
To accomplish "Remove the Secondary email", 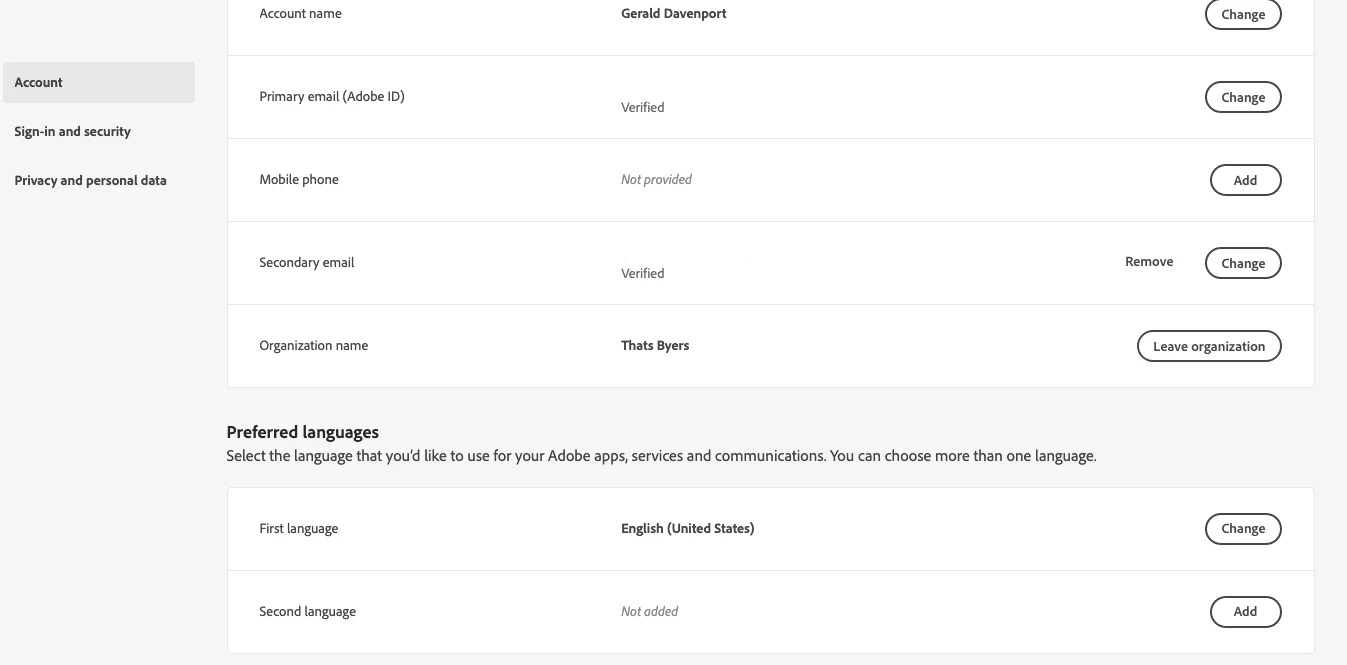I will tap(1149, 262).
